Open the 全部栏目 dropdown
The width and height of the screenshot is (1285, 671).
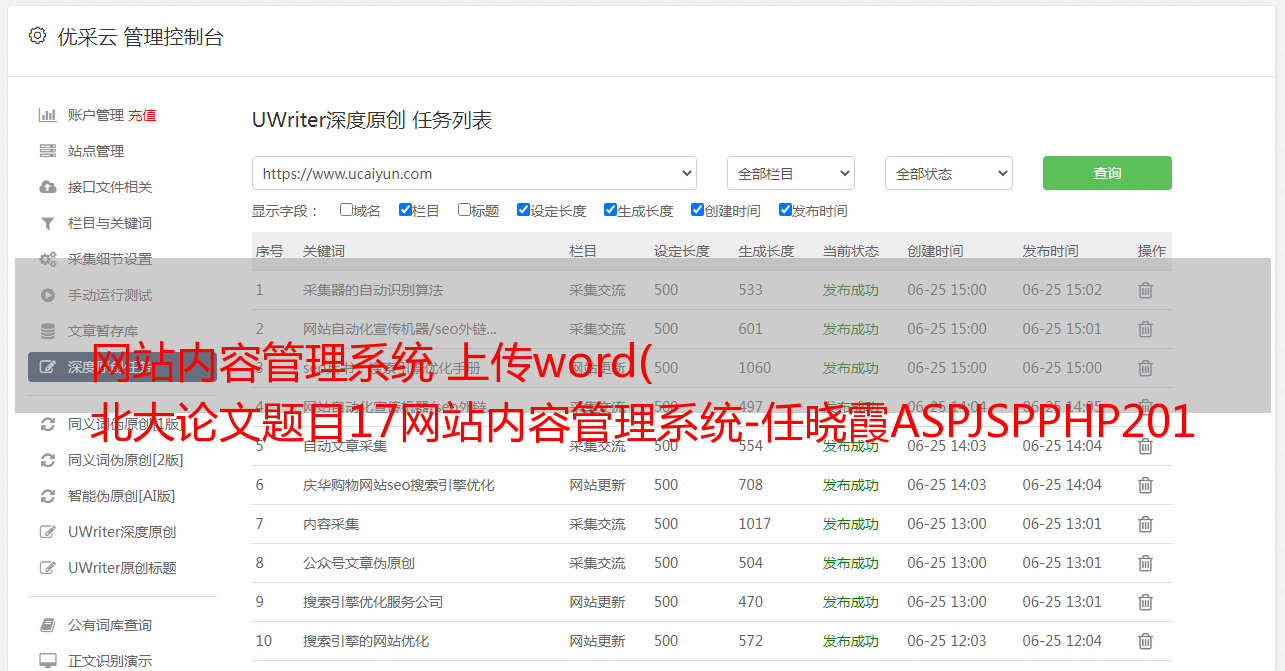(x=791, y=173)
